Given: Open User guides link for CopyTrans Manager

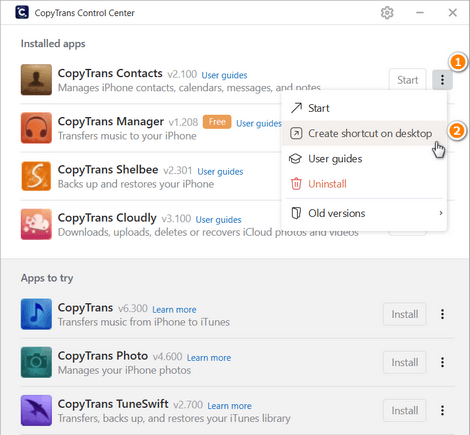Looking at the screenshot, I should coord(259,123).
